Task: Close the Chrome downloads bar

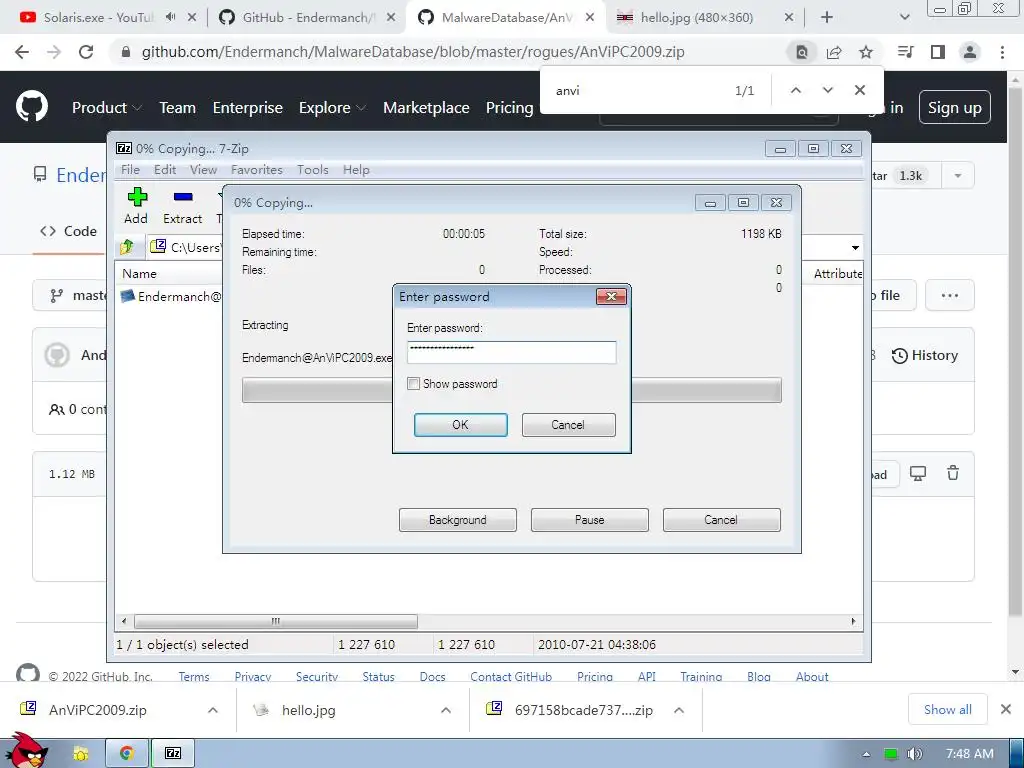Action: (1006, 709)
